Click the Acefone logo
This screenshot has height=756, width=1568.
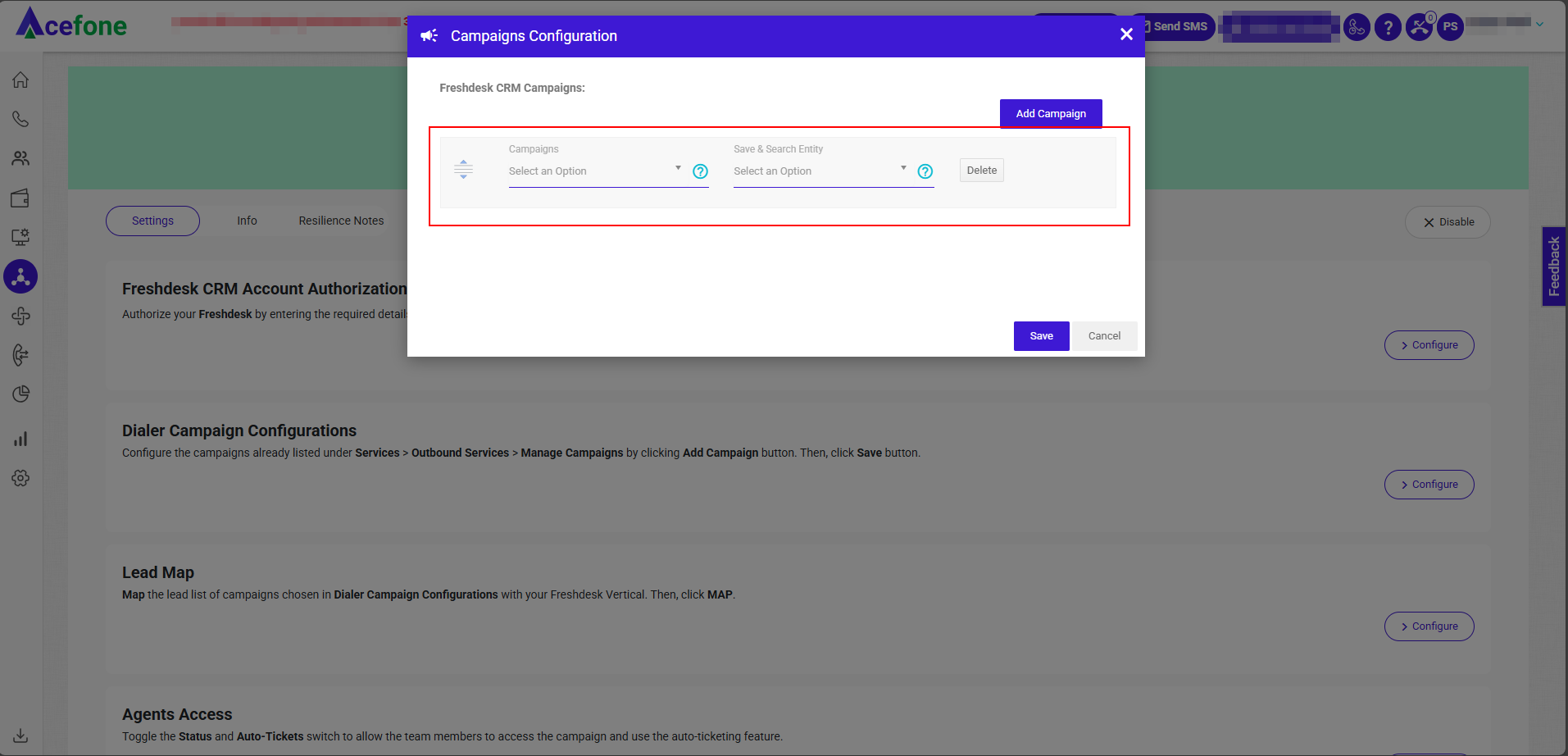point(72,24)
